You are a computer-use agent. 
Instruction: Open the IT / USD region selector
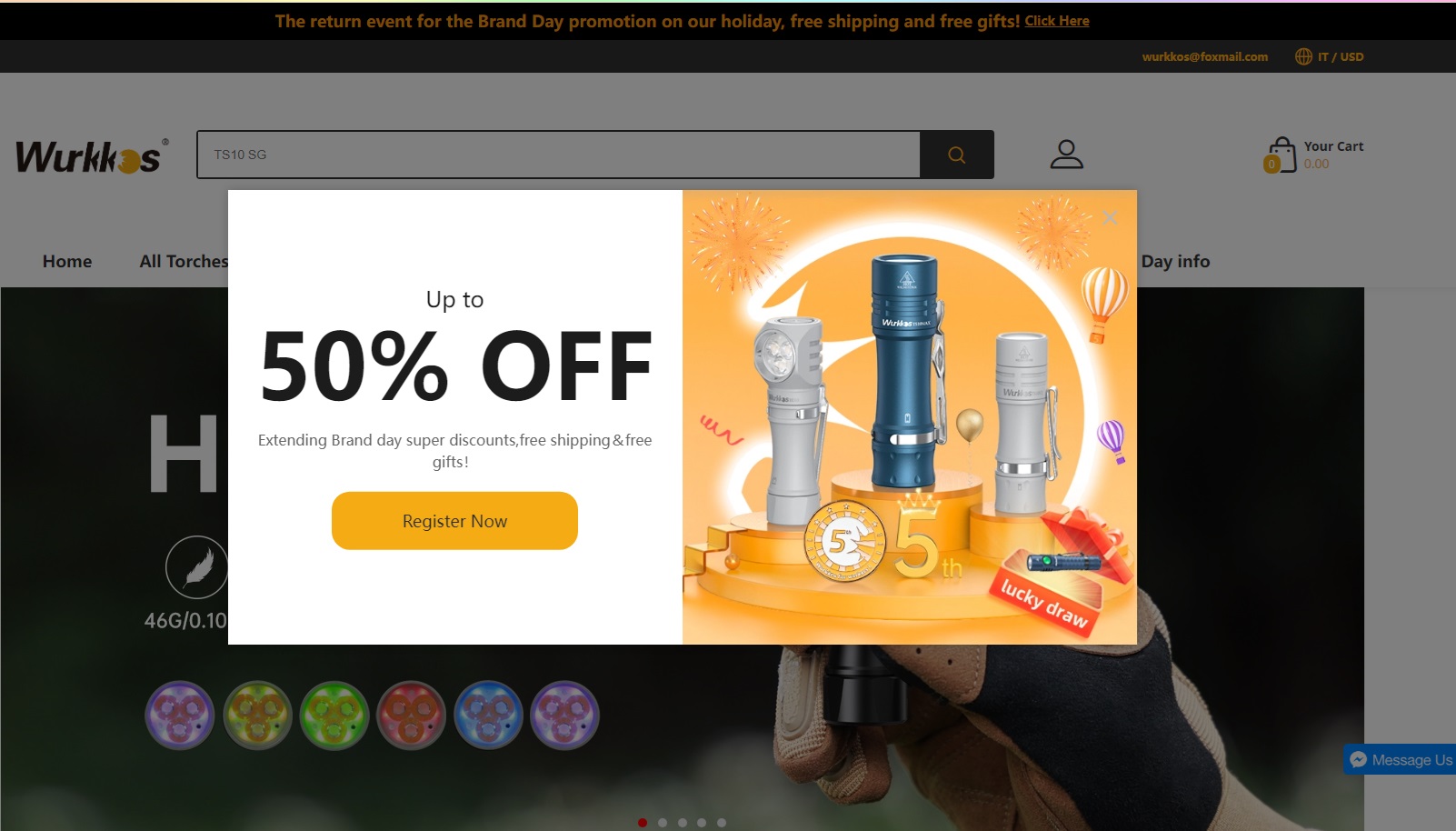coord(1341,56)
